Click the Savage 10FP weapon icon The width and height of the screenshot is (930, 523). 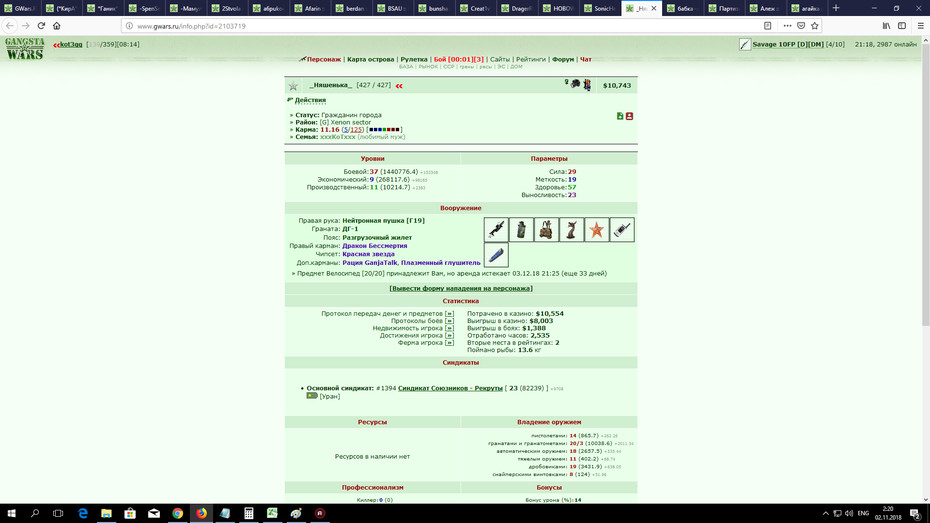(x=745, y=44)
